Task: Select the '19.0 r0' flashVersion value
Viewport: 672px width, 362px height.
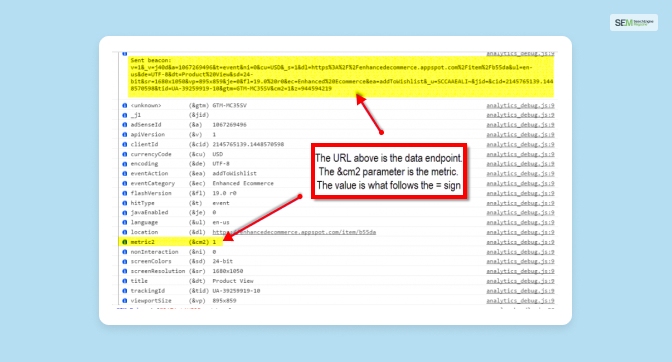Action: pos(225,193)
